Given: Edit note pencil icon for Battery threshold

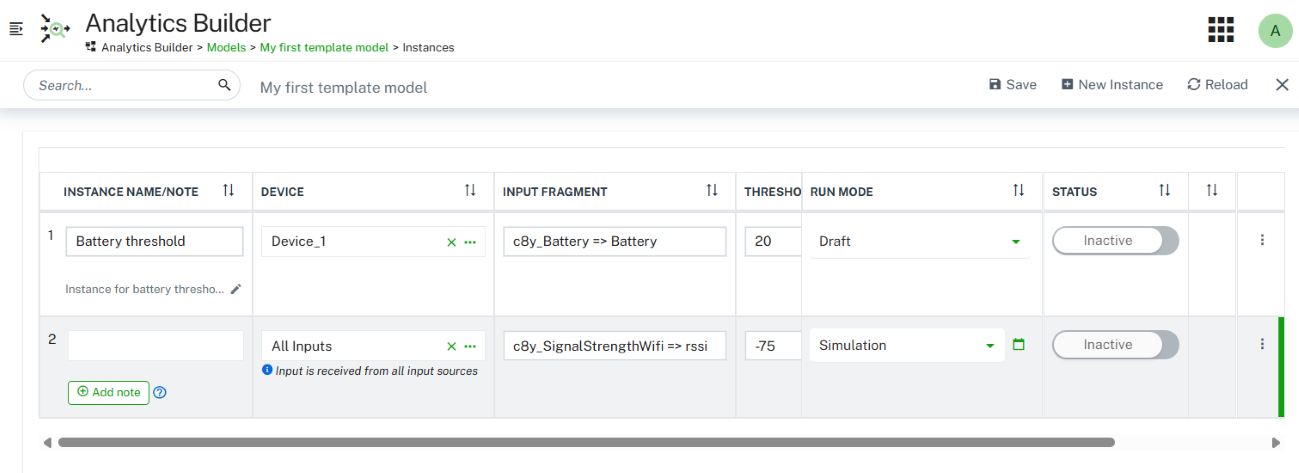Looking at the screenshot, I should pos(236,289).
